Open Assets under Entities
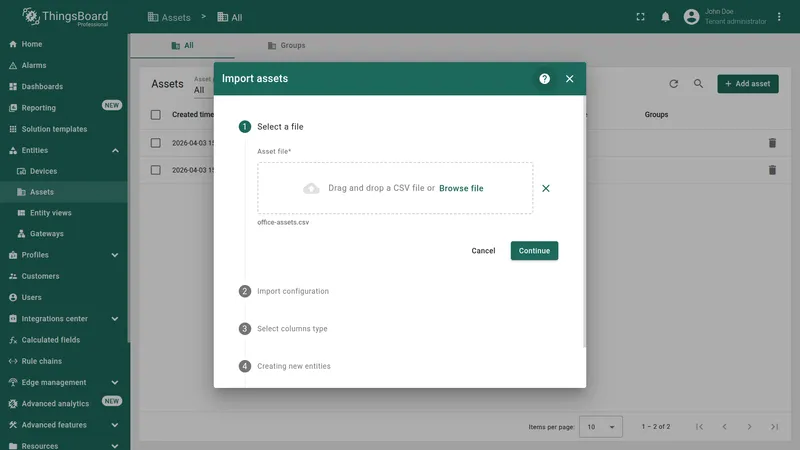Image resolution: width=800 pixels, height=450 pixels. click(64, 192)
